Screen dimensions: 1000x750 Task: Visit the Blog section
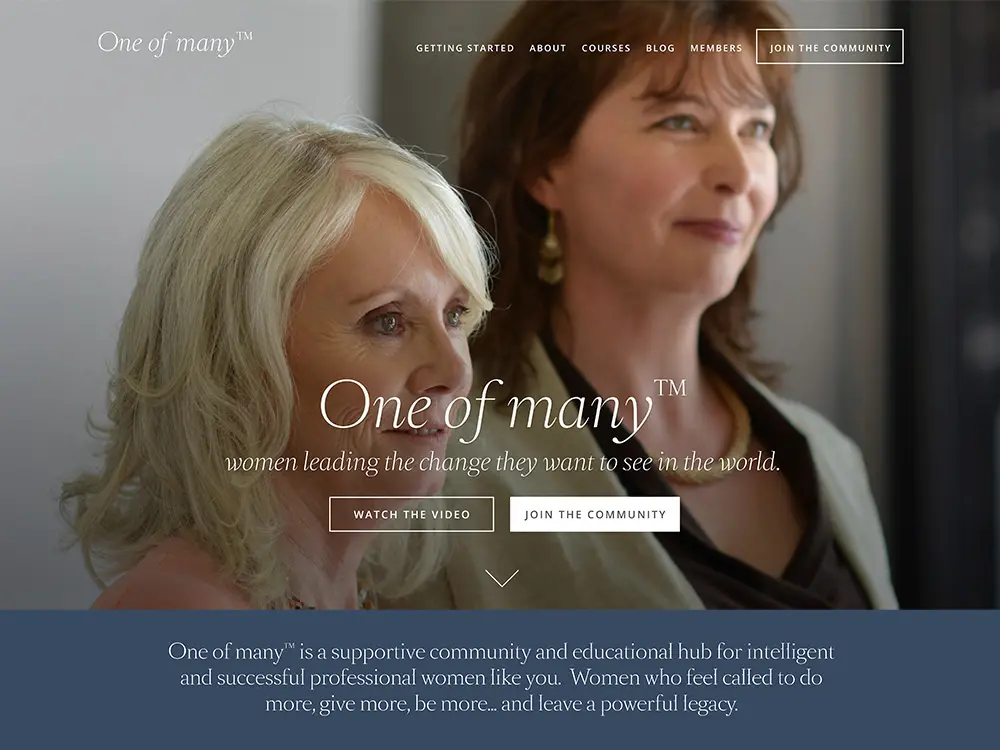click(x=660, y=48)
